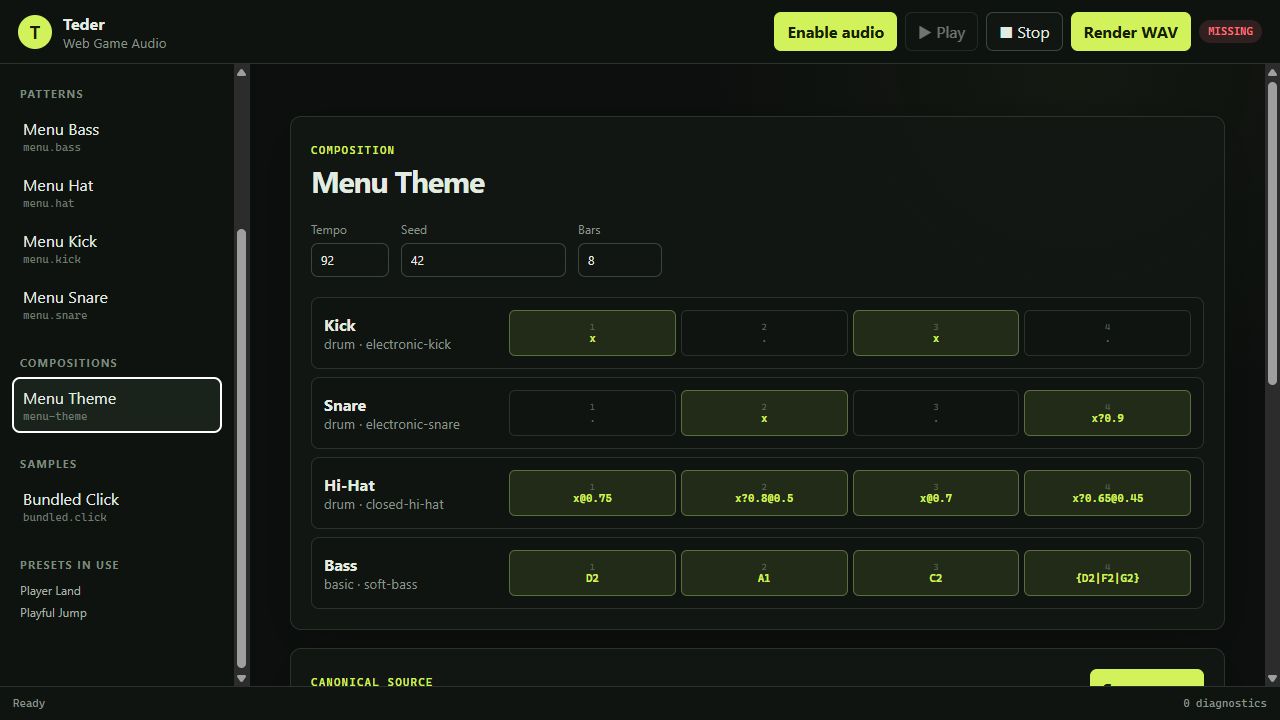Stop playback with Stop button
This screenshot has height=720, width=1280.
tap(1024, 32)
